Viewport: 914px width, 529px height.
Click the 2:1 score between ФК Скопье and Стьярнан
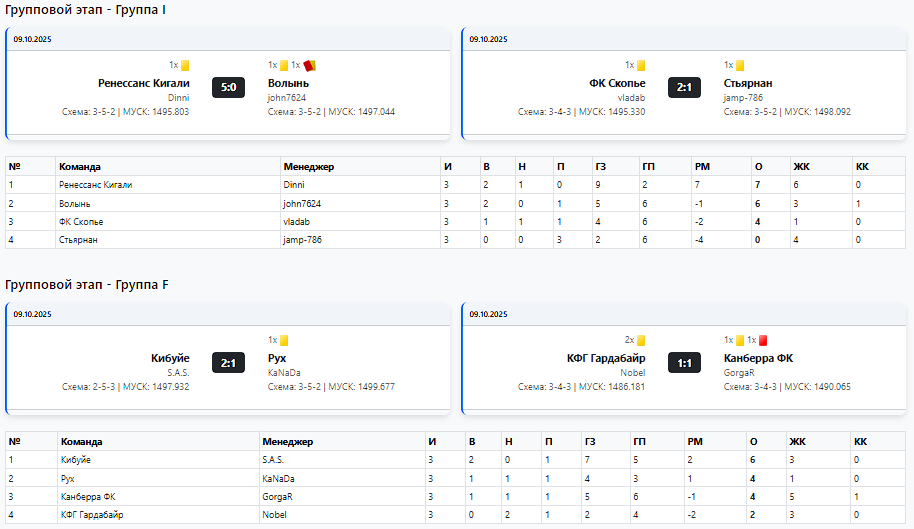pyautogui.click(x=684, y=88)
